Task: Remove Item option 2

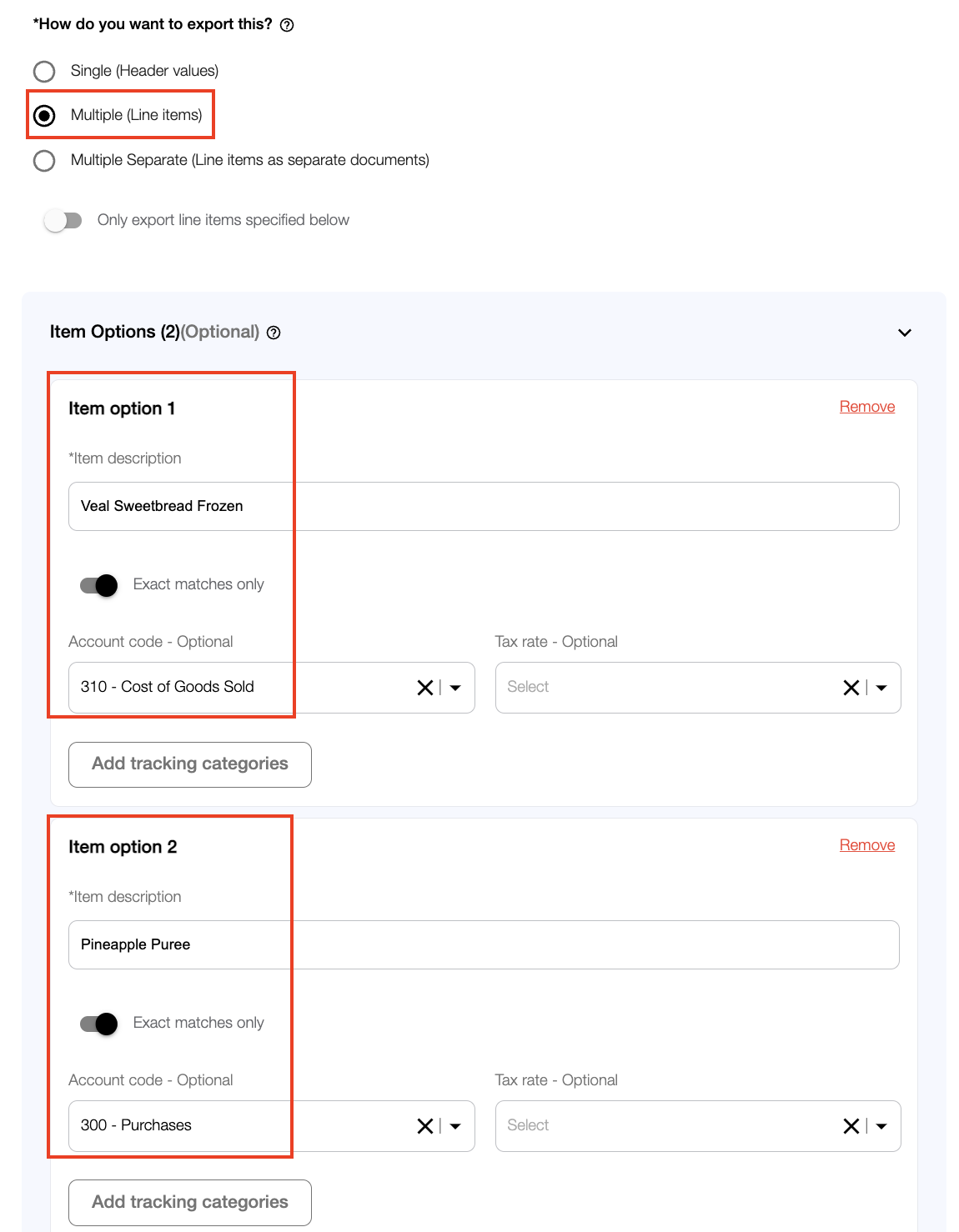Action: 867,845
